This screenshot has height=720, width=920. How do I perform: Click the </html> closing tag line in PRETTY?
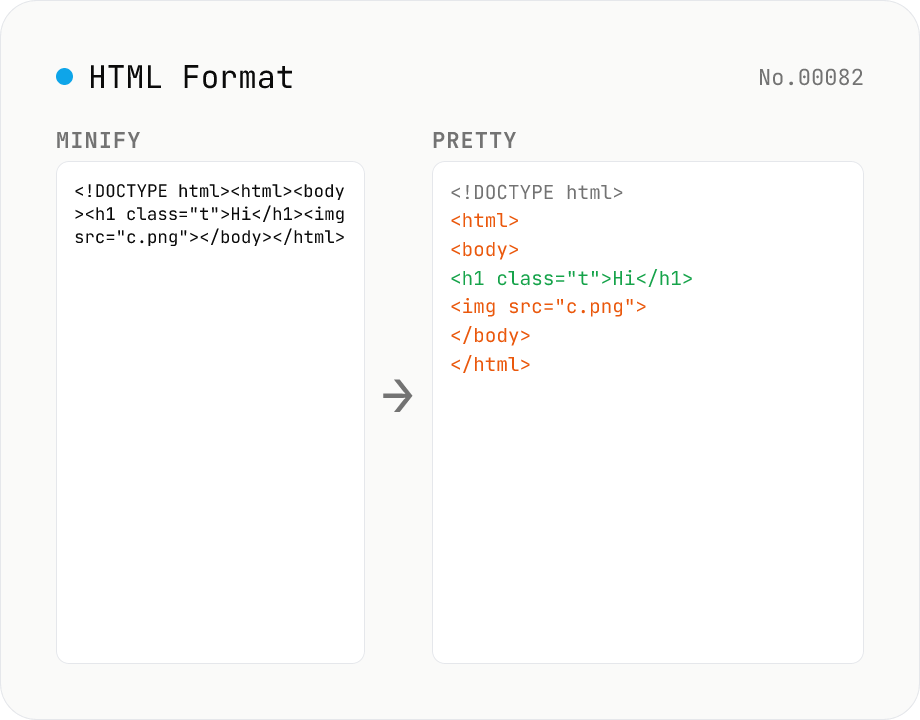point(491,364)
